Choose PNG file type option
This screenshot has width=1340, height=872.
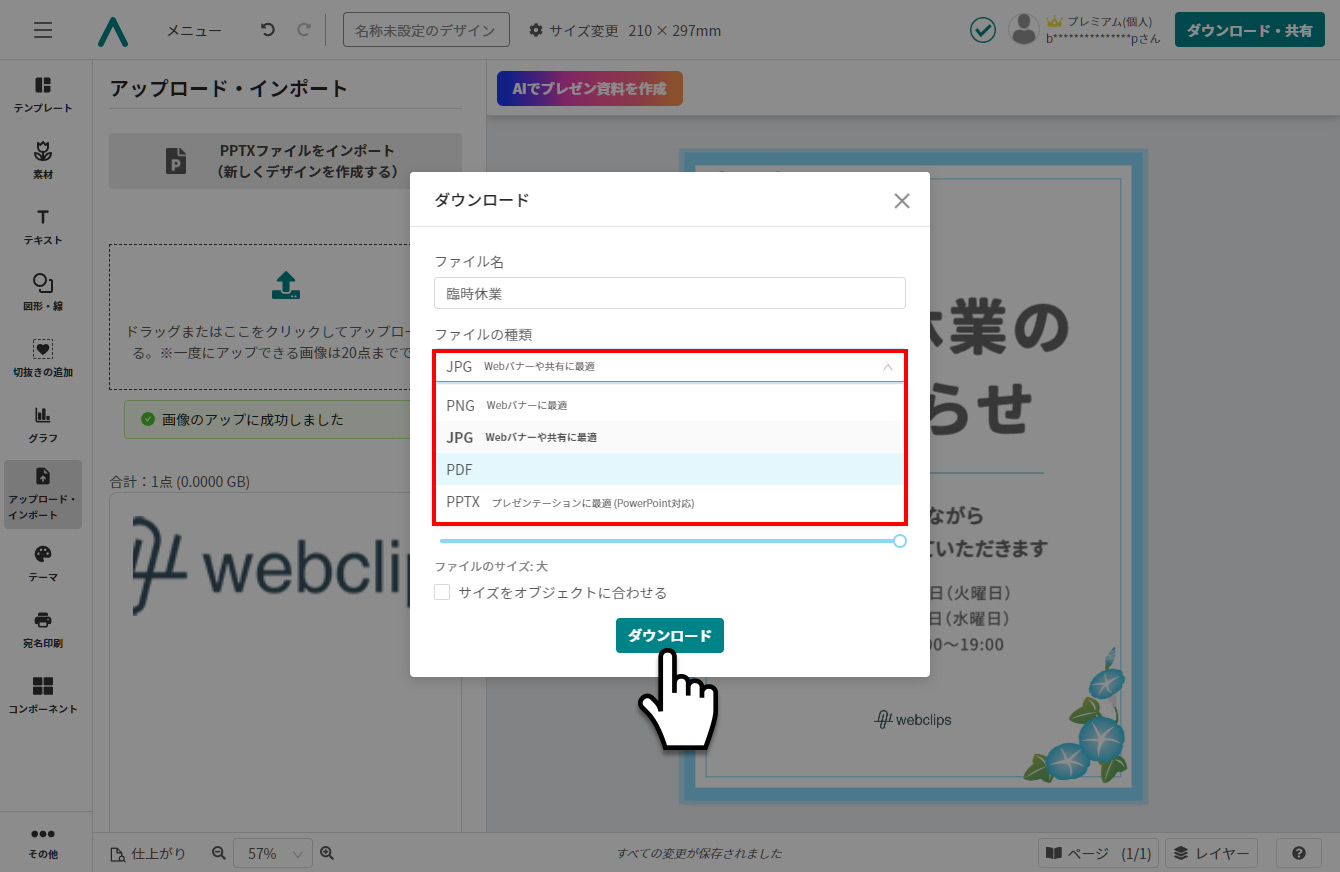670,405
